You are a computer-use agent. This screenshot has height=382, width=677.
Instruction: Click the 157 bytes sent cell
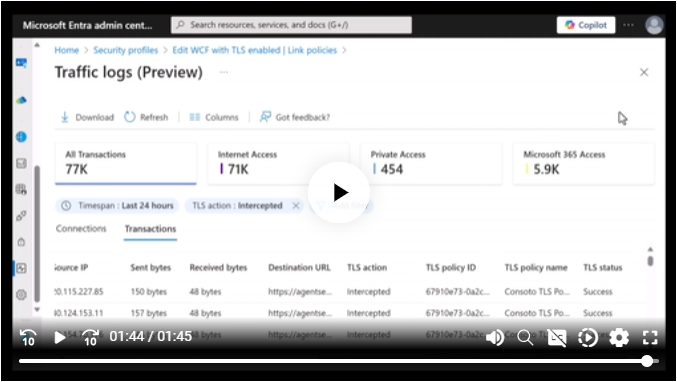click(x=149, y=313)
